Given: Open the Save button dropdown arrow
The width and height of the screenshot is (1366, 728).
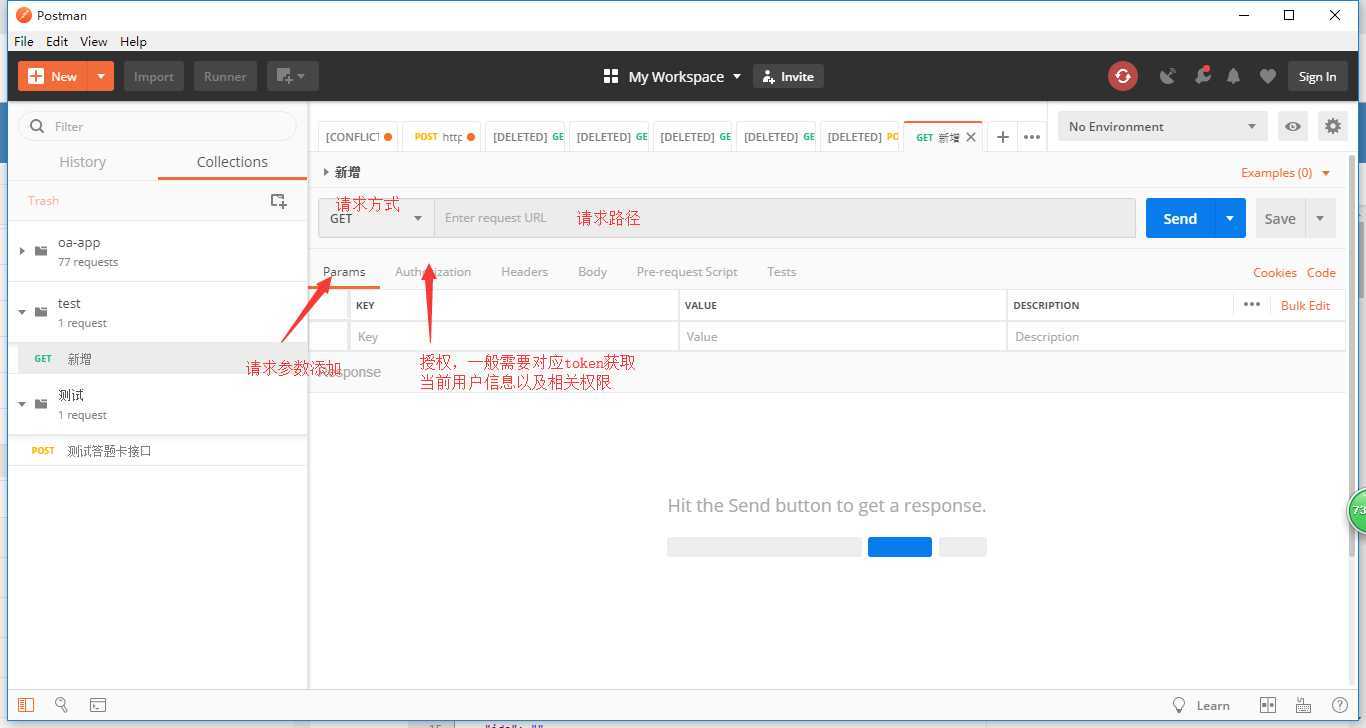Looking at the screenshot, I should click(x=1319, y=218).
